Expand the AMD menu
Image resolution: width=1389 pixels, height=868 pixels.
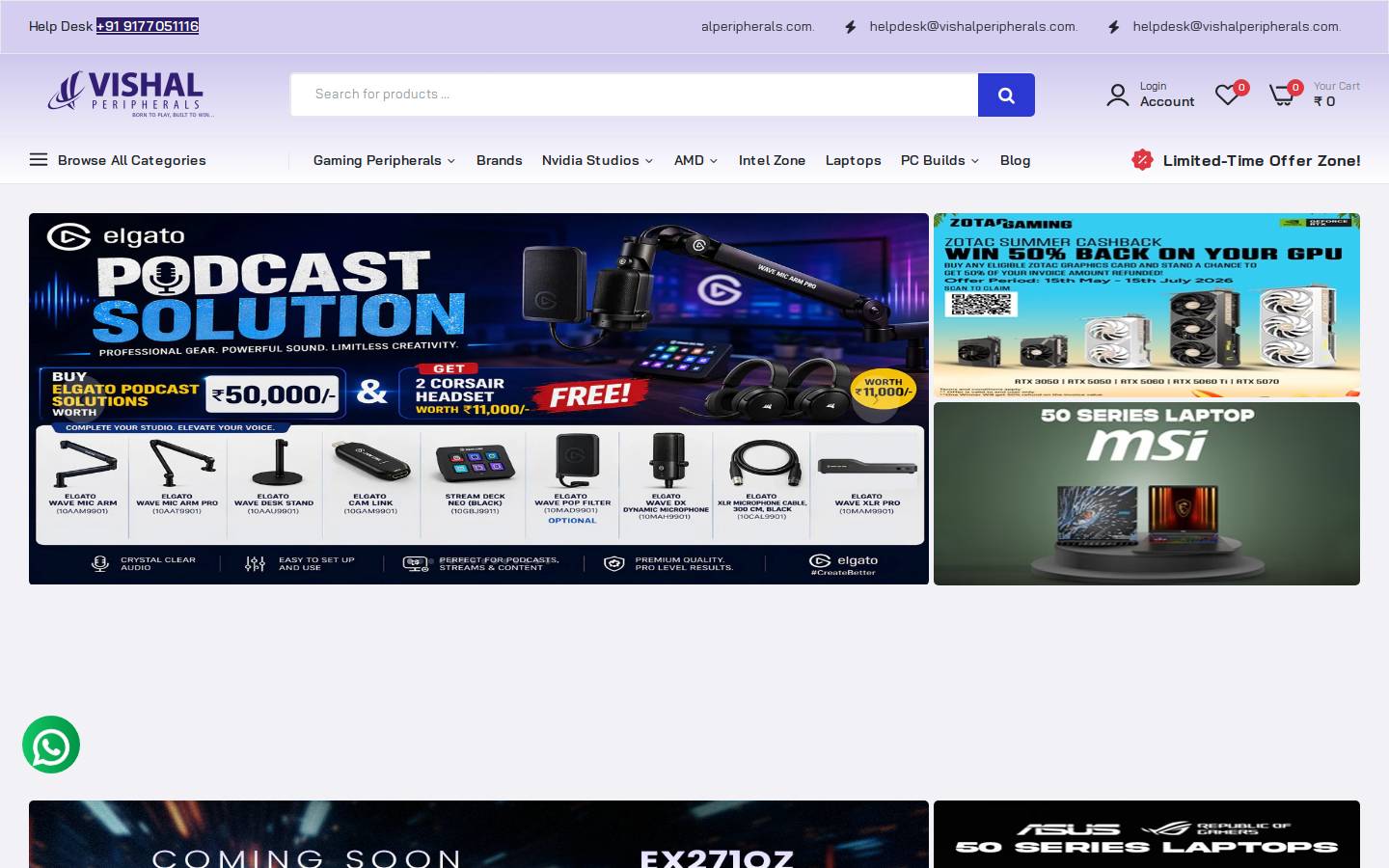(695, 160)
